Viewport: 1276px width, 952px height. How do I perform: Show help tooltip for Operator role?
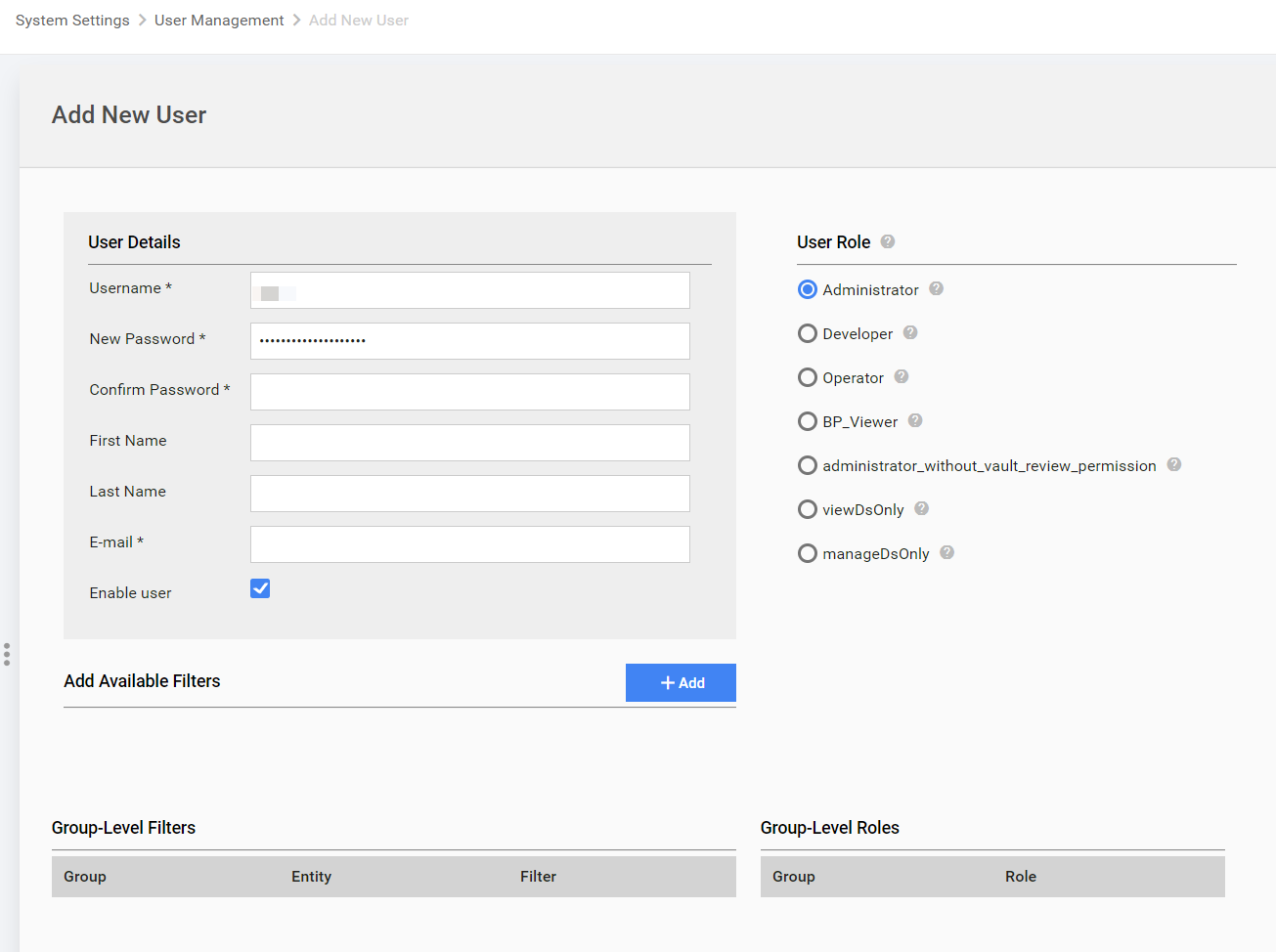tap(902, 376)
